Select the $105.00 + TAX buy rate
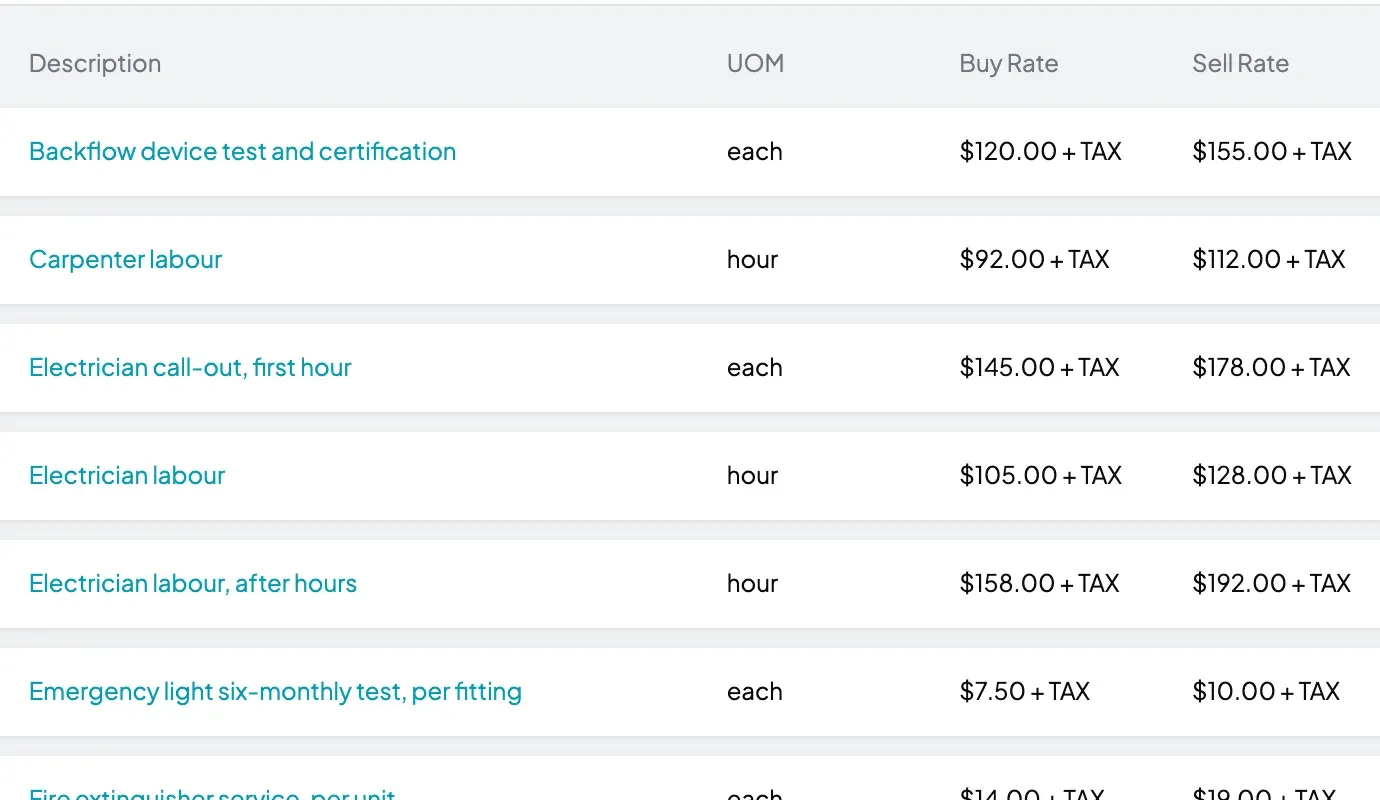 tap(1040, 475)
